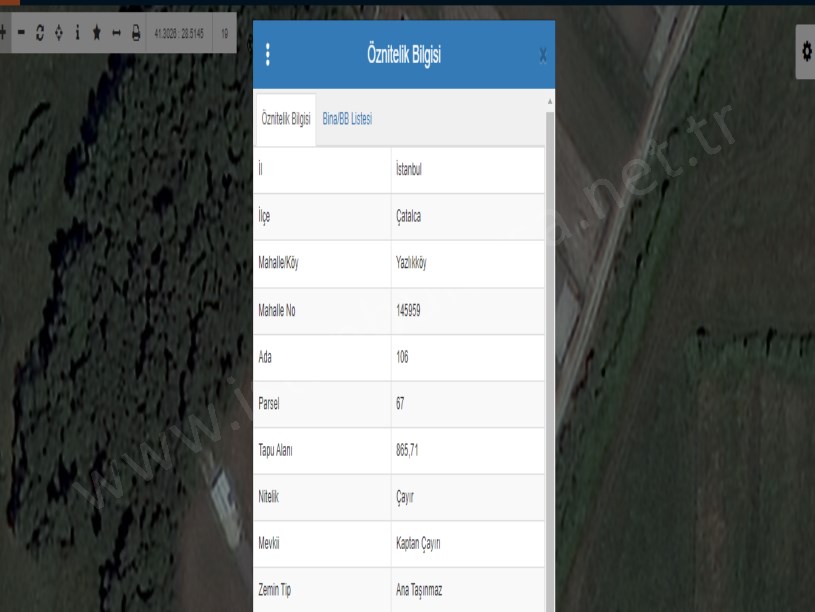
Task: Switch to the Bina/BB Listesi tab
Action: [347, 119]
